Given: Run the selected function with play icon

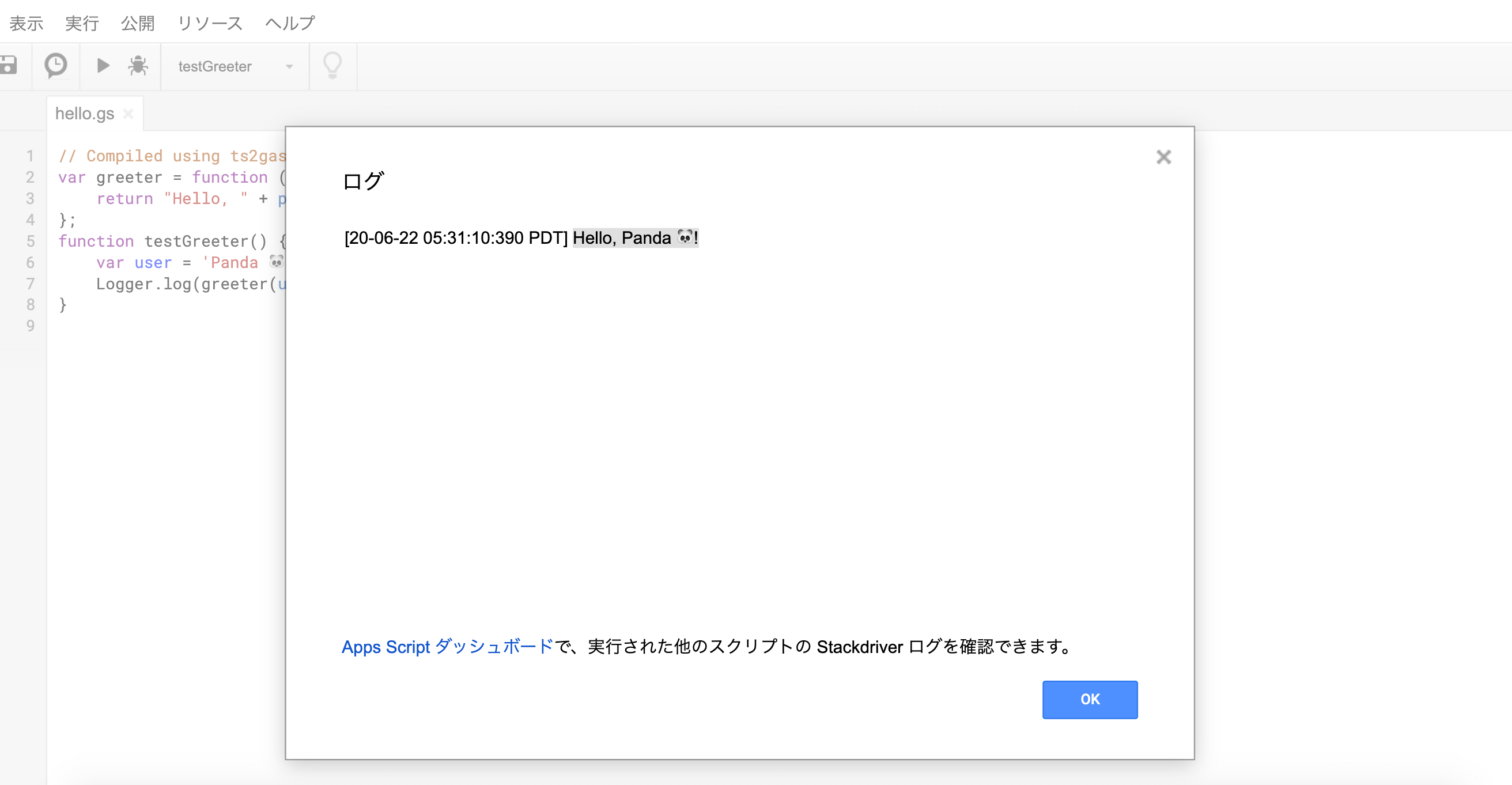Looking at the screenshot, I should pyautogui.click(x=103, y=65).
